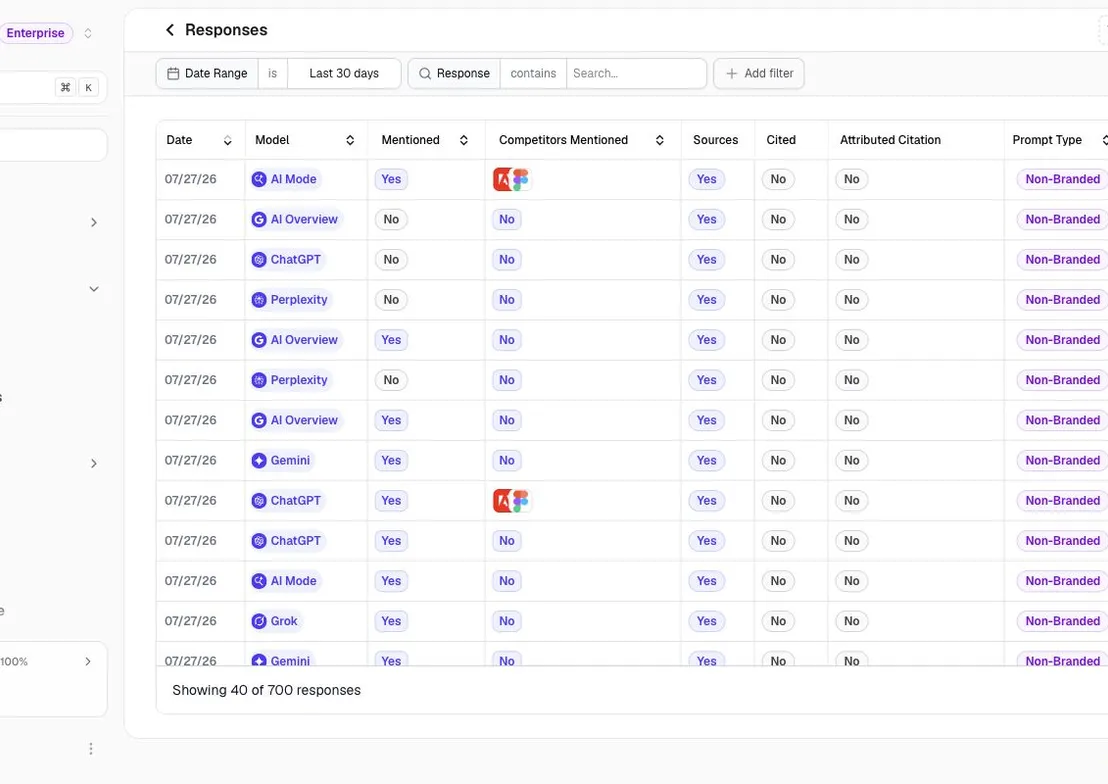Click the Enterprise badge
The image size is (1108, 784).
click(x=35, y=33)
